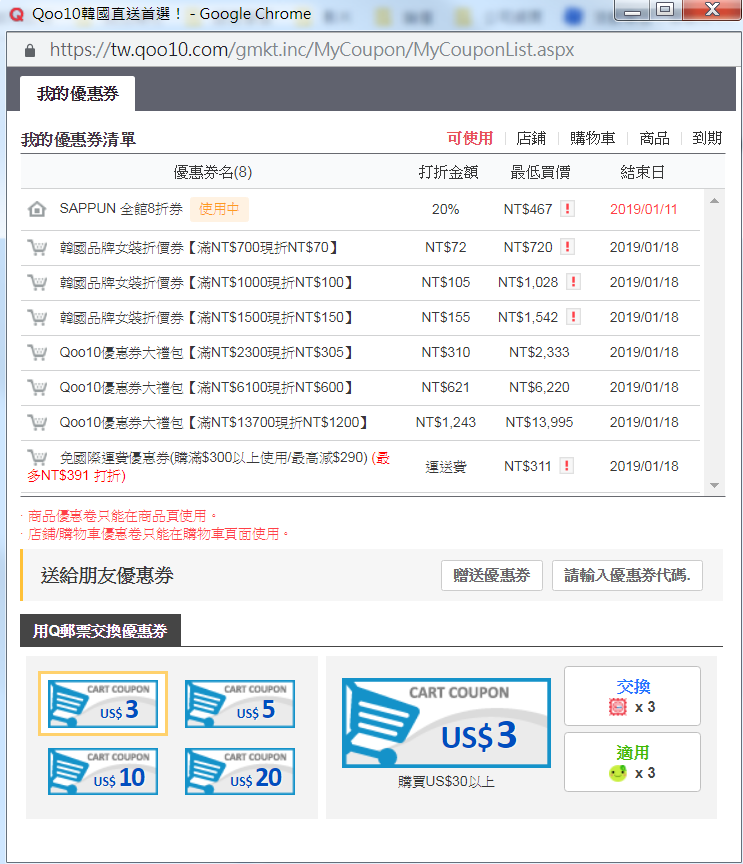The width and height of the screenshot is (743, 864).
Task: Select the US$20 cart coupon thumbnail
Action: [x=240, y=771]
